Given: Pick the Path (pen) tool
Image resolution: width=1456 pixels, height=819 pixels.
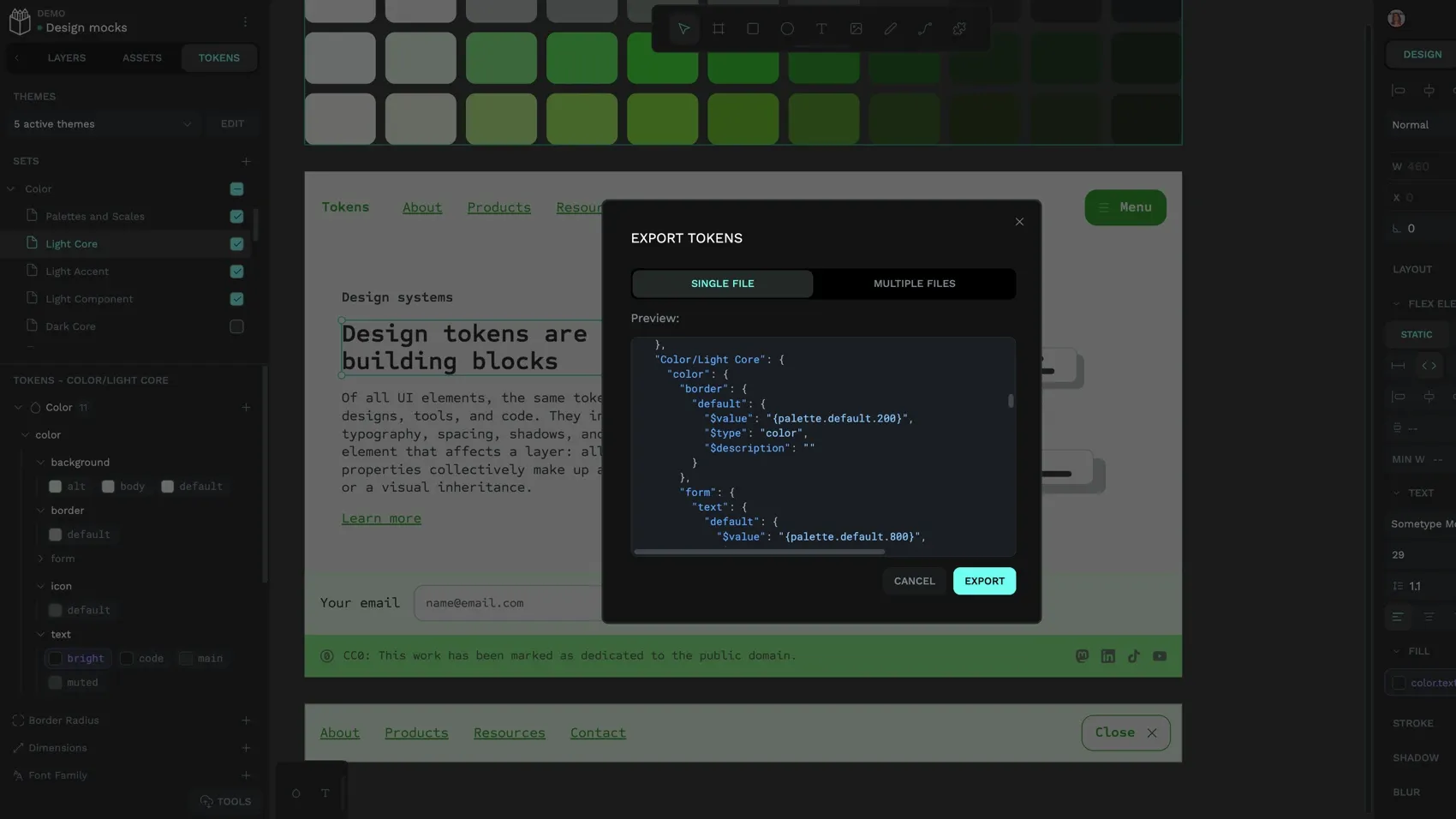Looking at the screenshot, I should [890, 28].
